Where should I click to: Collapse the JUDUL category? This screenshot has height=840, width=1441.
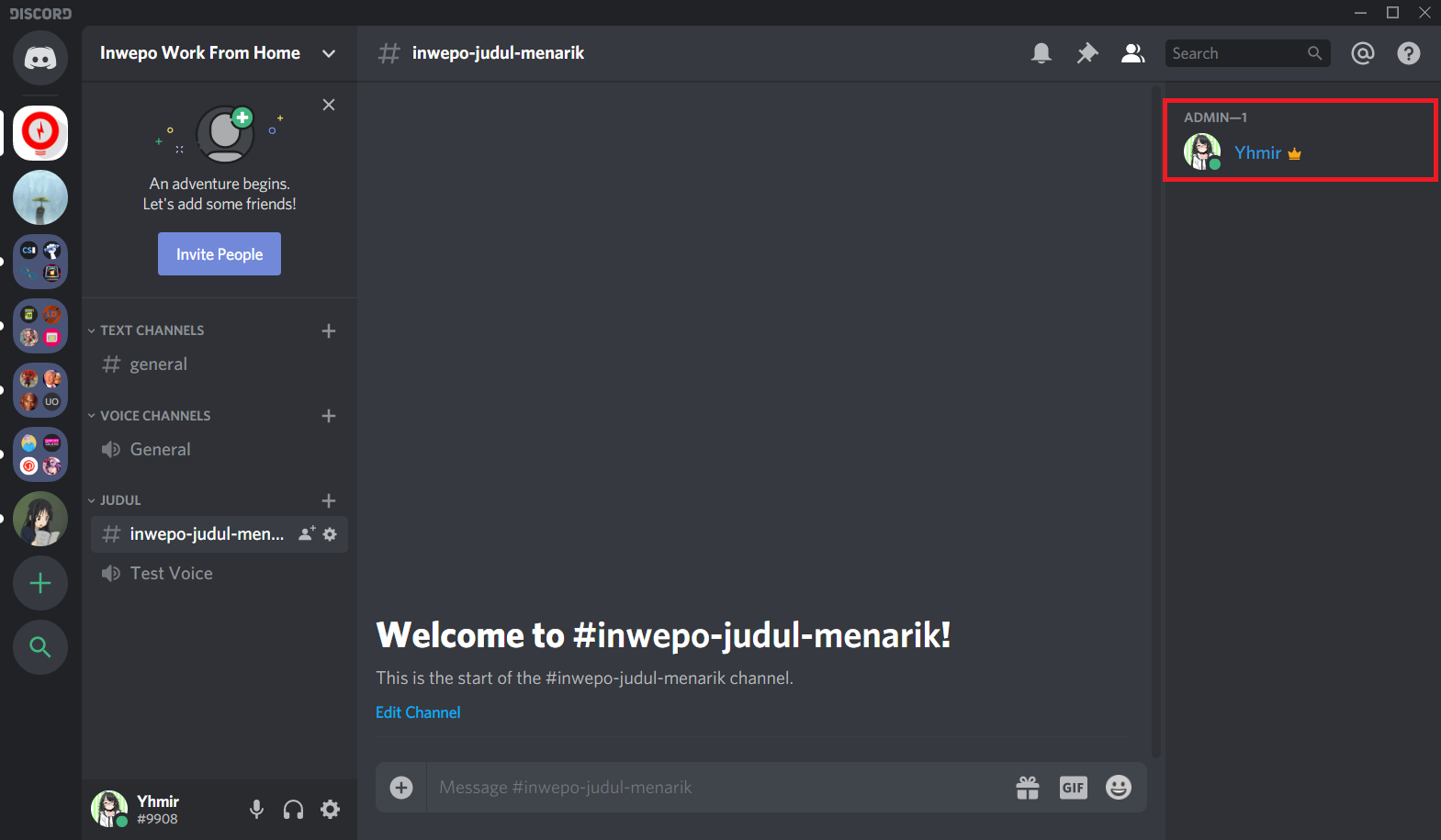coord(116,500)
